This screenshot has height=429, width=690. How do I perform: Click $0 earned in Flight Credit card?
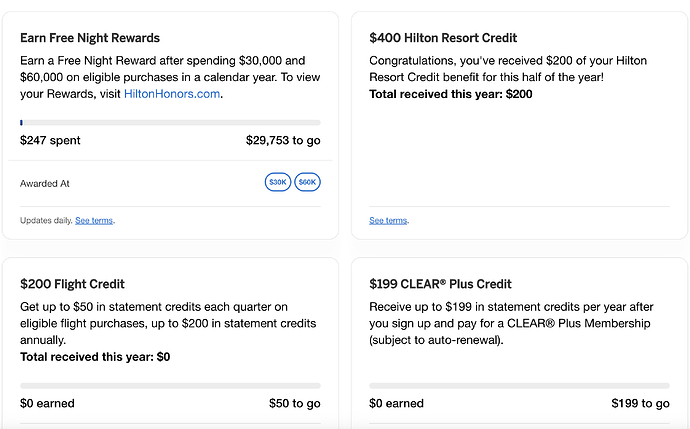pyautogui.click(x=47, y=404)
